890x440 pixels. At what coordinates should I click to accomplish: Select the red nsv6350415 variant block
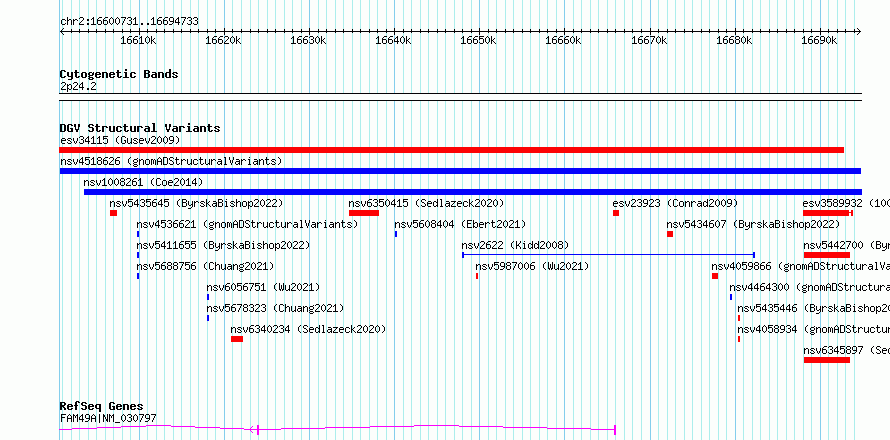364,213
